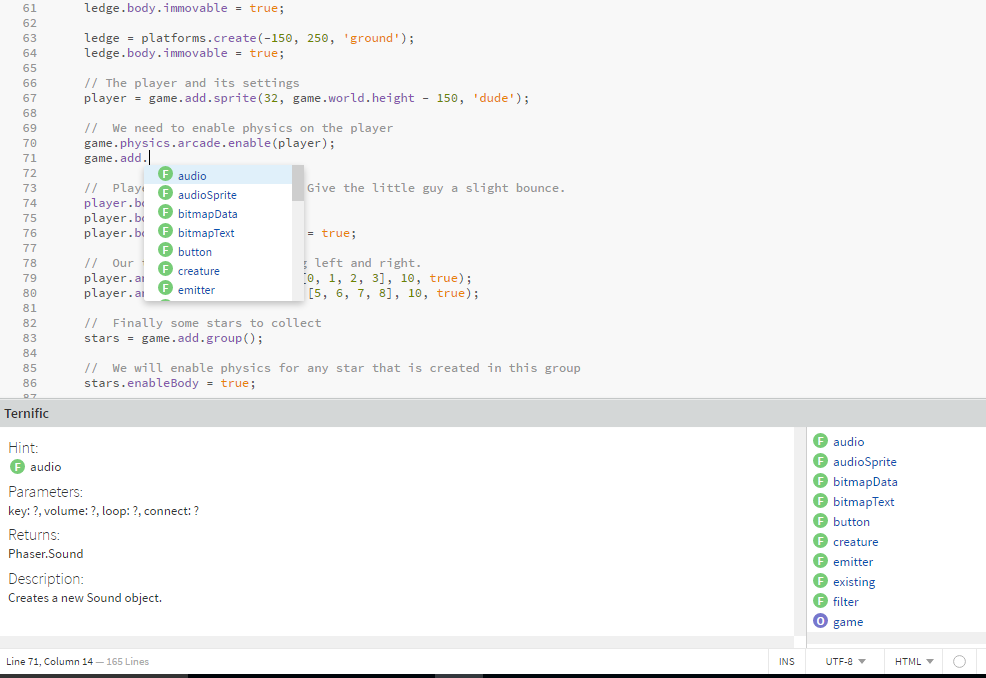The height and width of the screenshot is (678, 986).
Task: Click function icon beside audio in side list
Action: click(x=821, y=441)
